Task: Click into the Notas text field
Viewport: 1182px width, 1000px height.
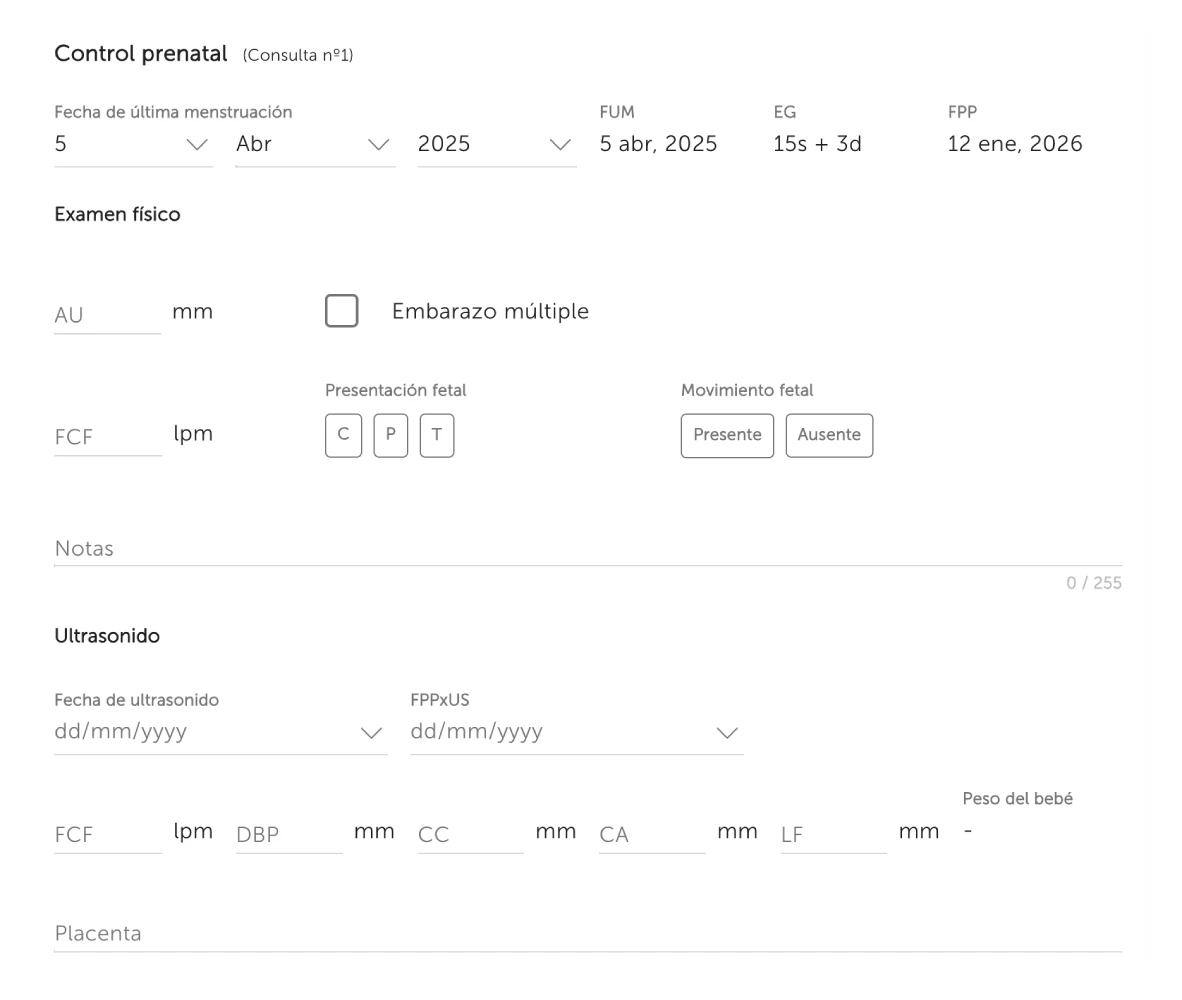Action: (588, 549)
